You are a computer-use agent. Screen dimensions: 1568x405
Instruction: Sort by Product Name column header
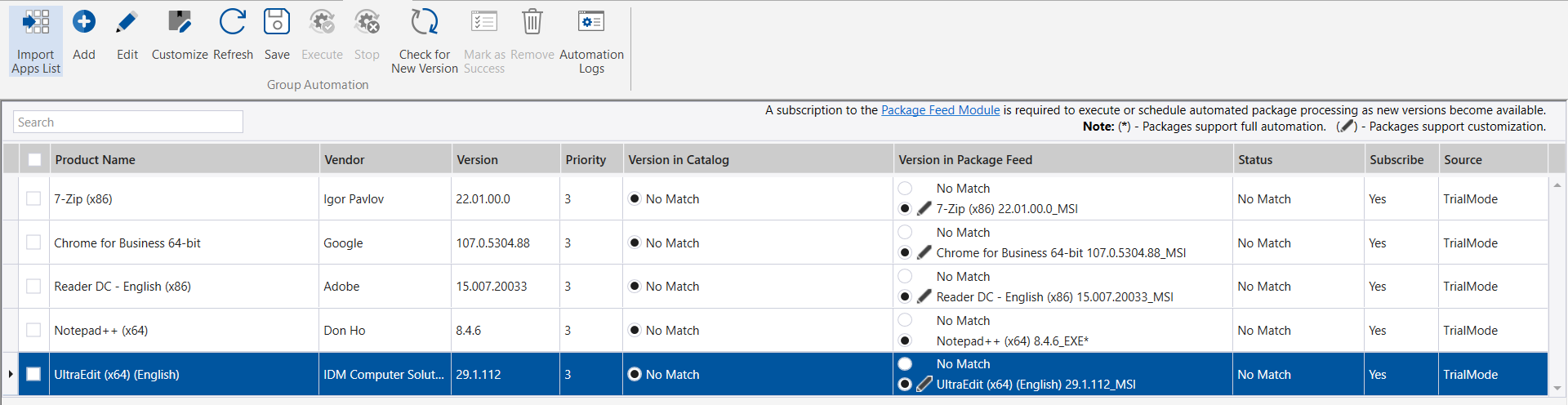pos(96,160)
